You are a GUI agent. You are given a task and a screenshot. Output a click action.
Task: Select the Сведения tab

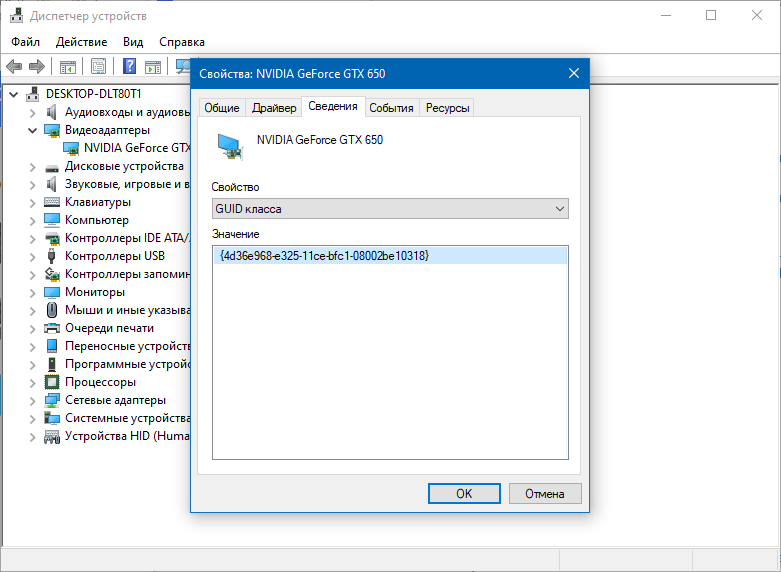pyautogui.click(x=333, y=106)
